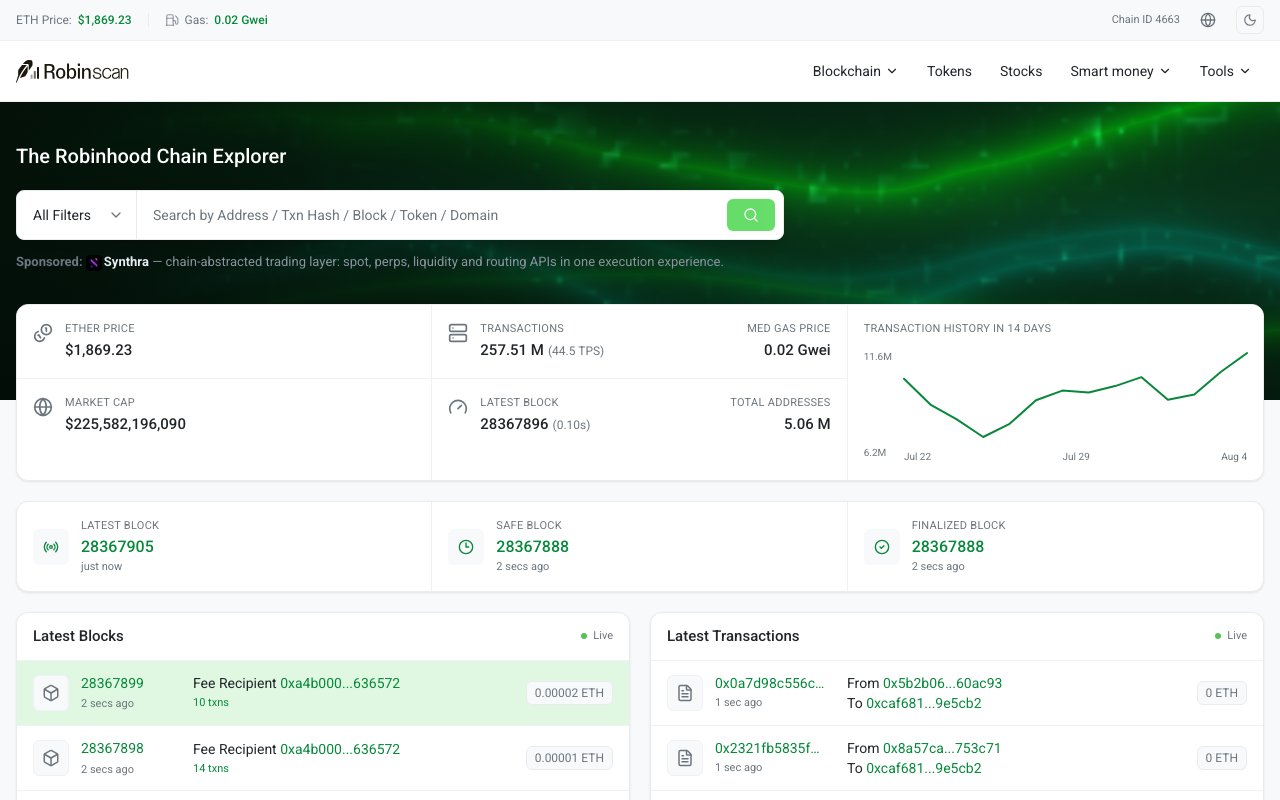Click the Market Cap globe icon
1280x800 pixels.
pyautogui.click(x=43, y=407)
